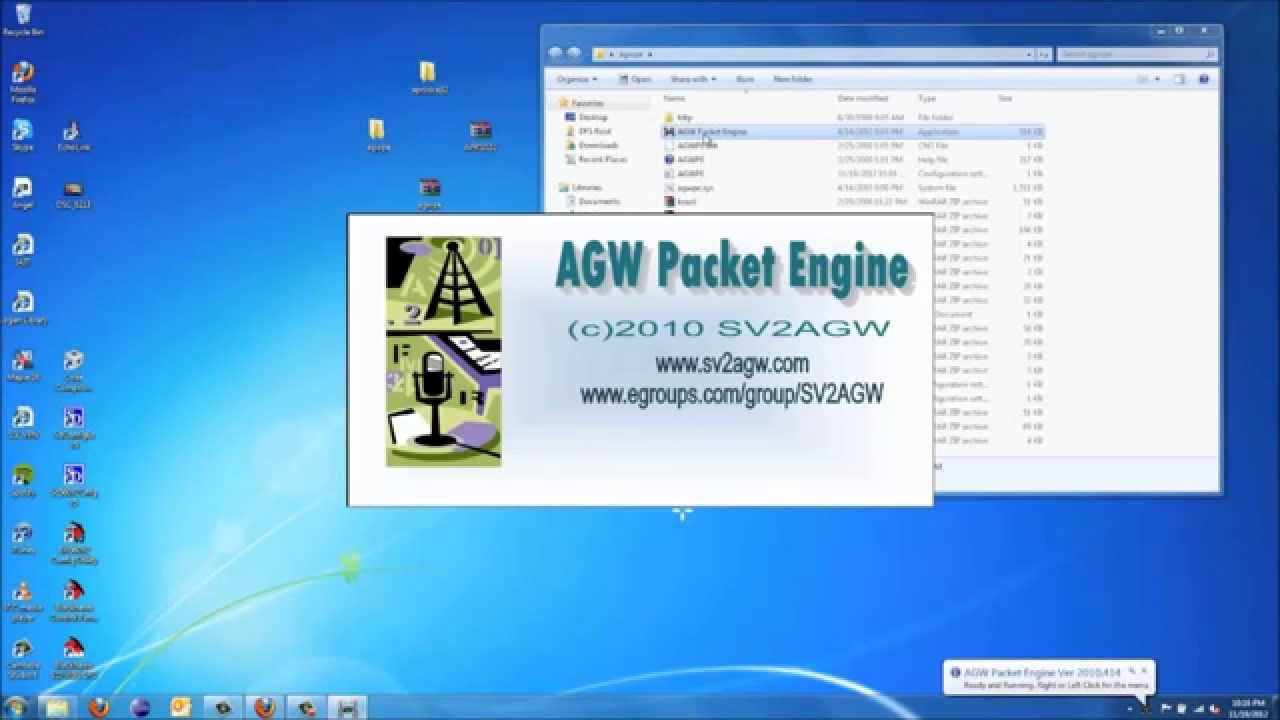1280x720 pixels.
Task: Open Action Center flag in system tray
Action: 1166,707
